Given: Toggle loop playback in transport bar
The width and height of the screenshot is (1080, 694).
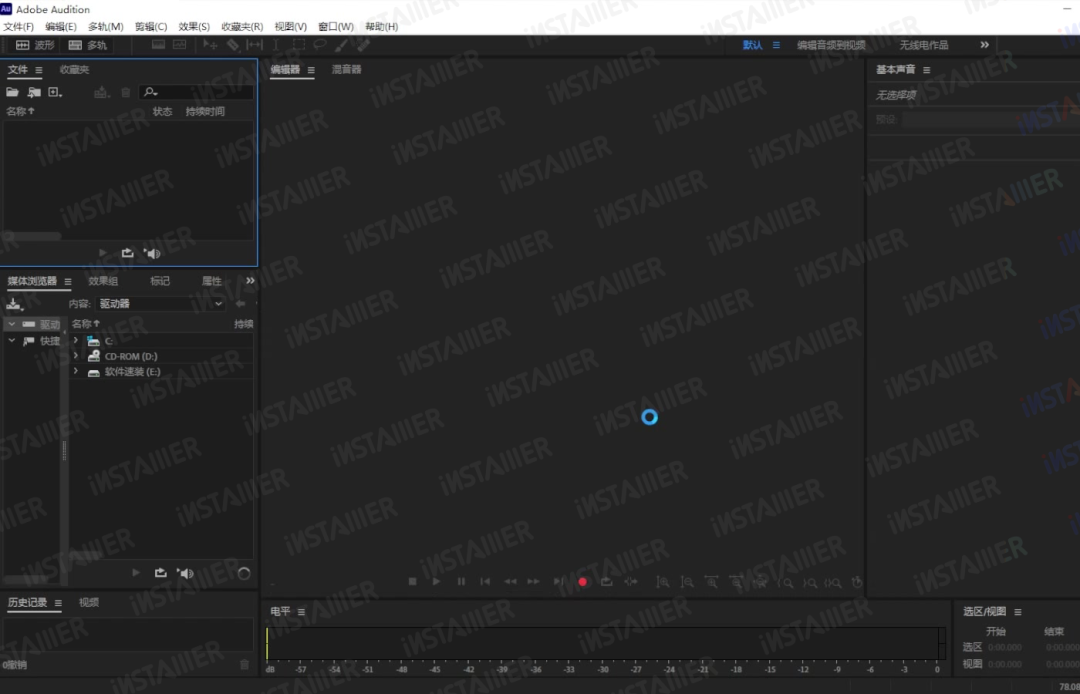Looking at the screenshot, I should (x=607, y=582).
